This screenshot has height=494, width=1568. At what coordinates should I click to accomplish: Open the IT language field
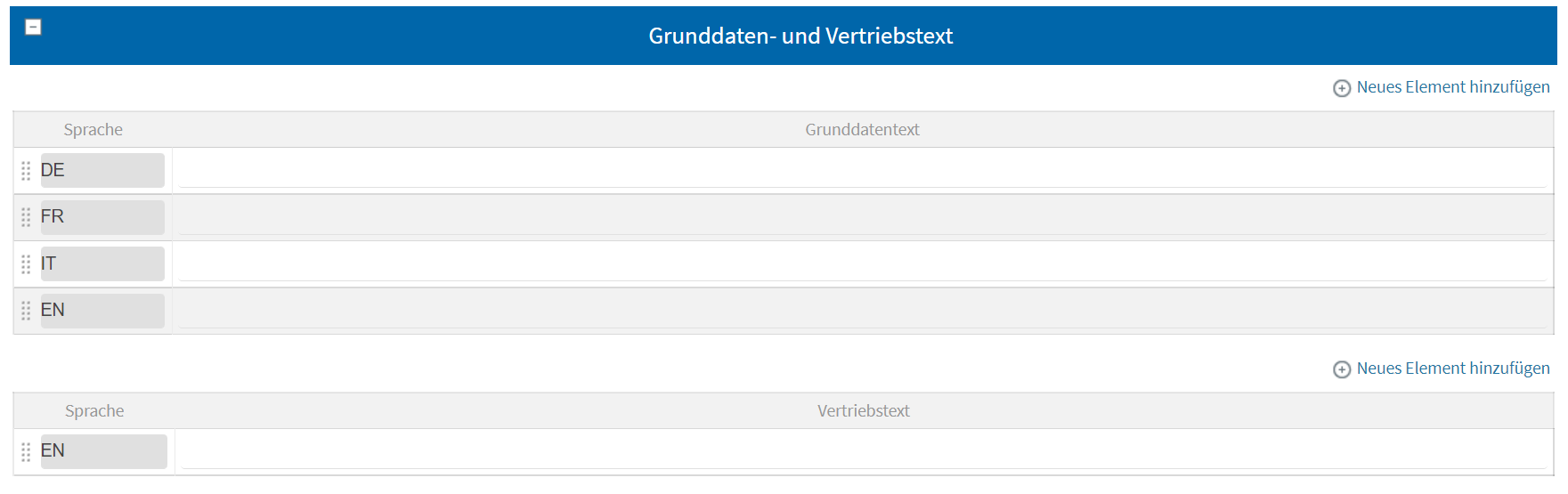tap(102, 263)
